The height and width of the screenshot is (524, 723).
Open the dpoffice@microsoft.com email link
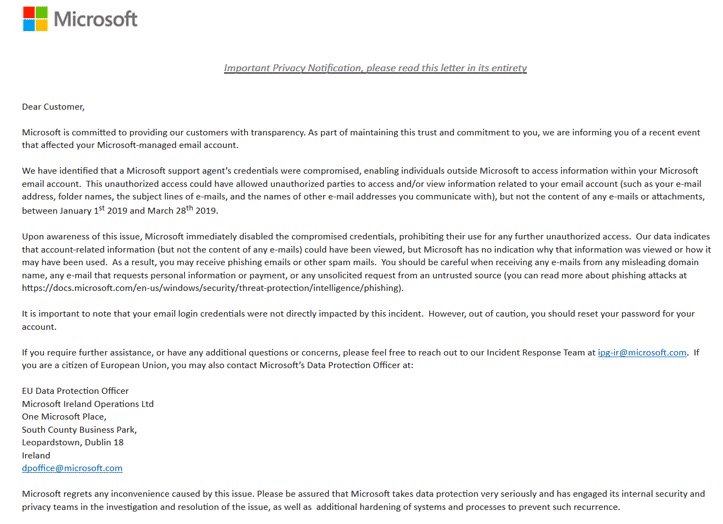tap(72, 468)
